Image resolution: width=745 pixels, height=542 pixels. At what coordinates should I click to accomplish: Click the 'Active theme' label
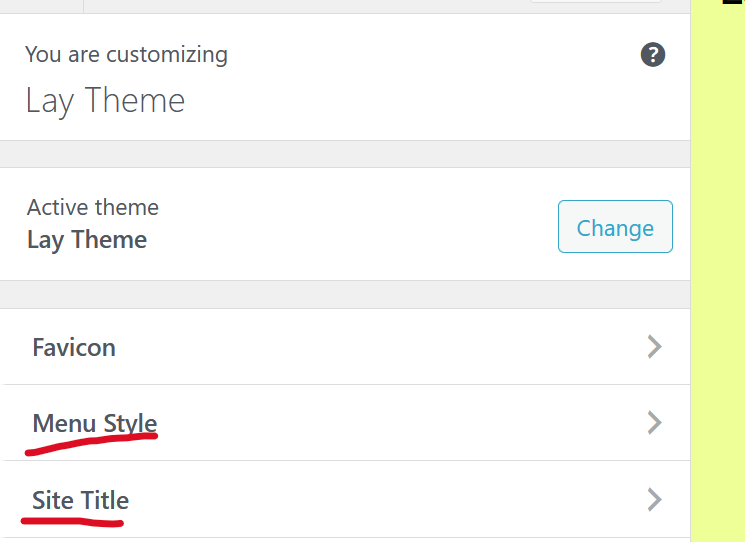click(93, 207)
